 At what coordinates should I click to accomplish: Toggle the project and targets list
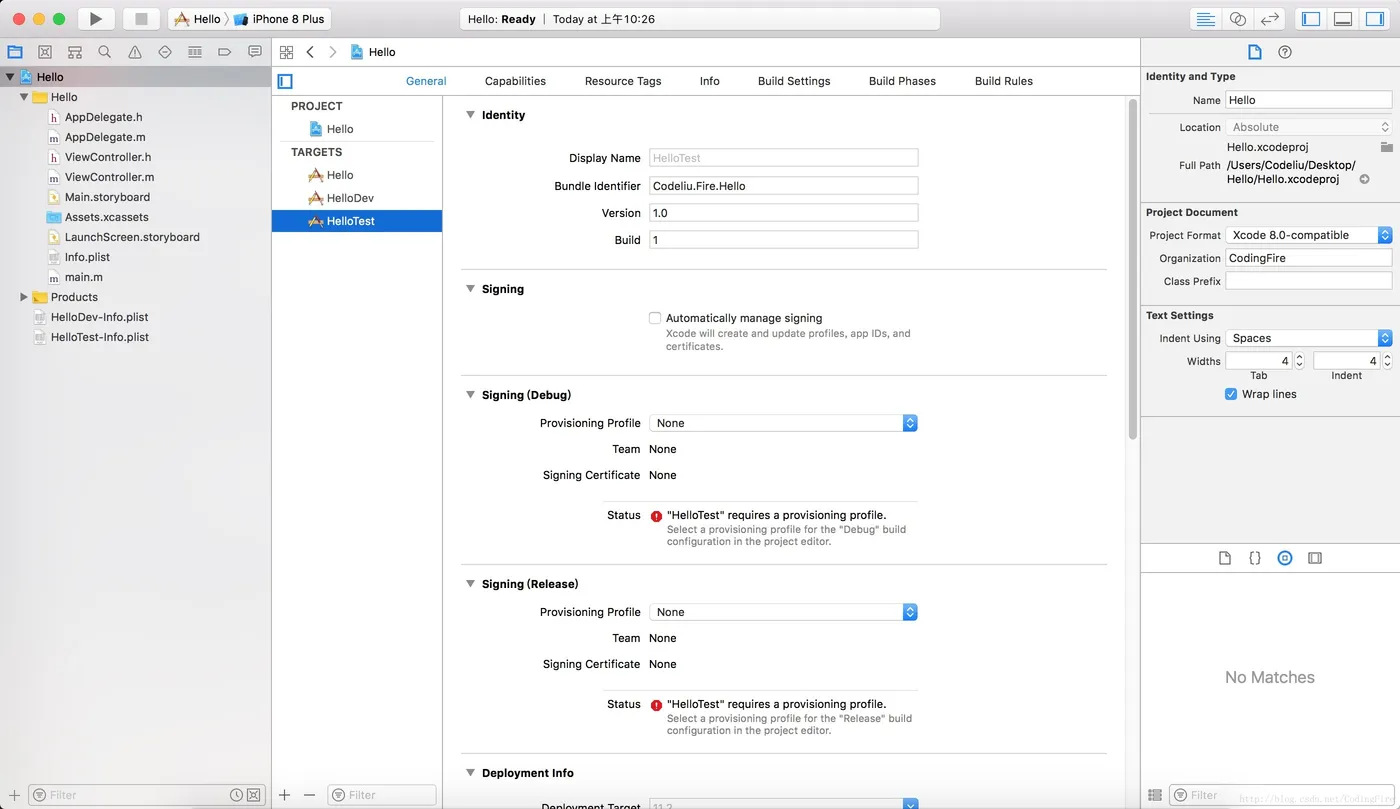(285, 81)
